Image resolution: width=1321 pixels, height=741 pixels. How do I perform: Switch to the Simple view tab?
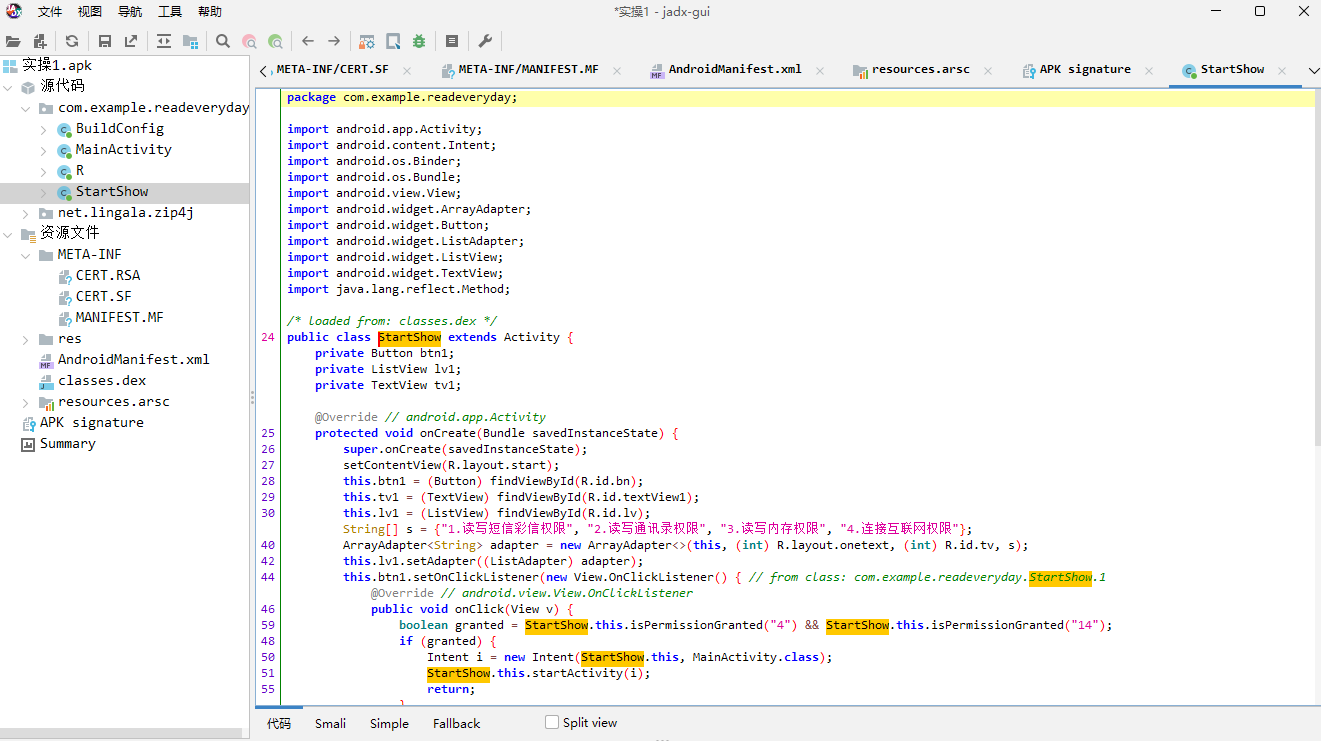pos(389,723)
